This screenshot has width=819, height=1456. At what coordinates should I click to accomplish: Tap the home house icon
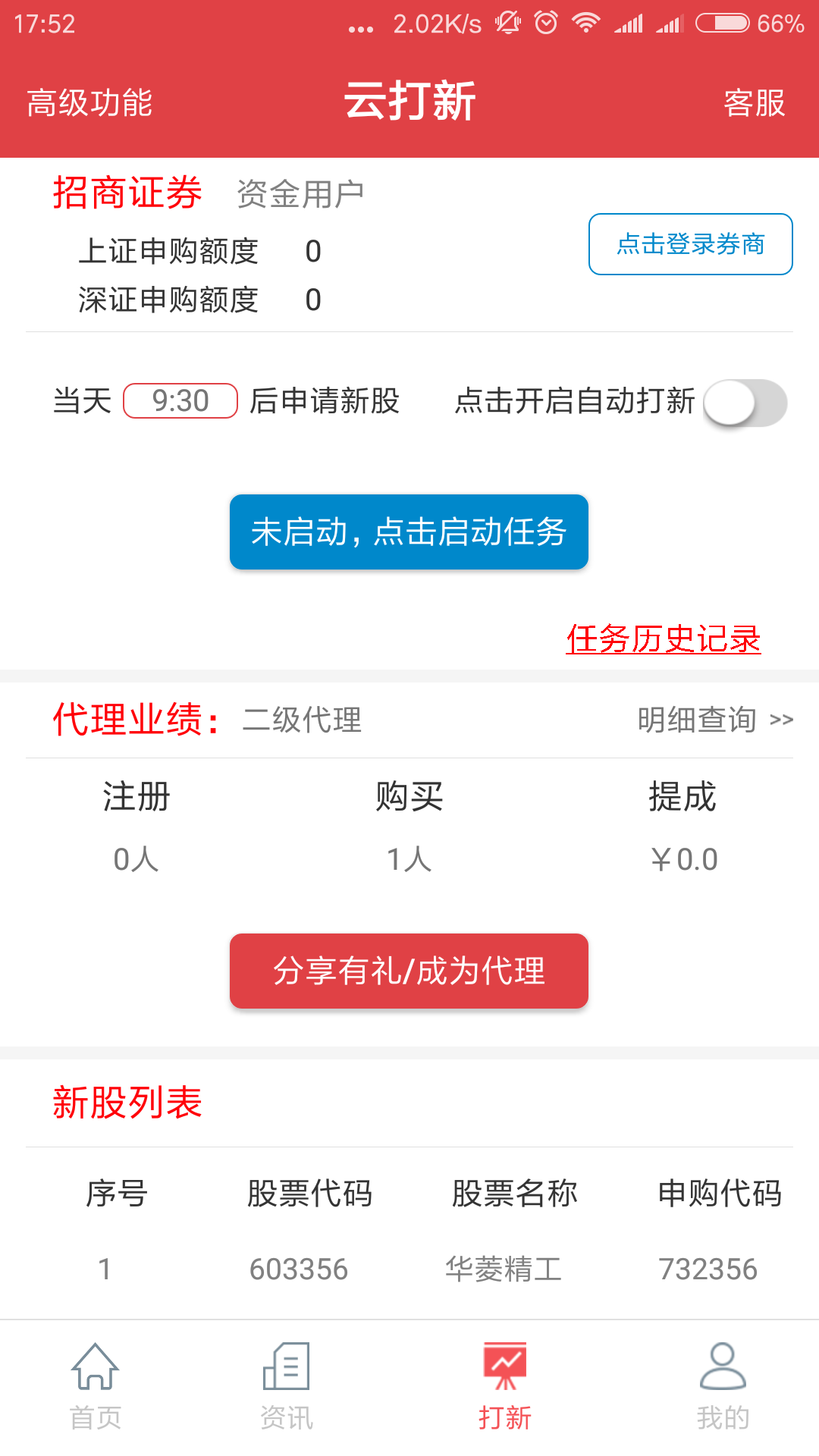click(95, 1367)
